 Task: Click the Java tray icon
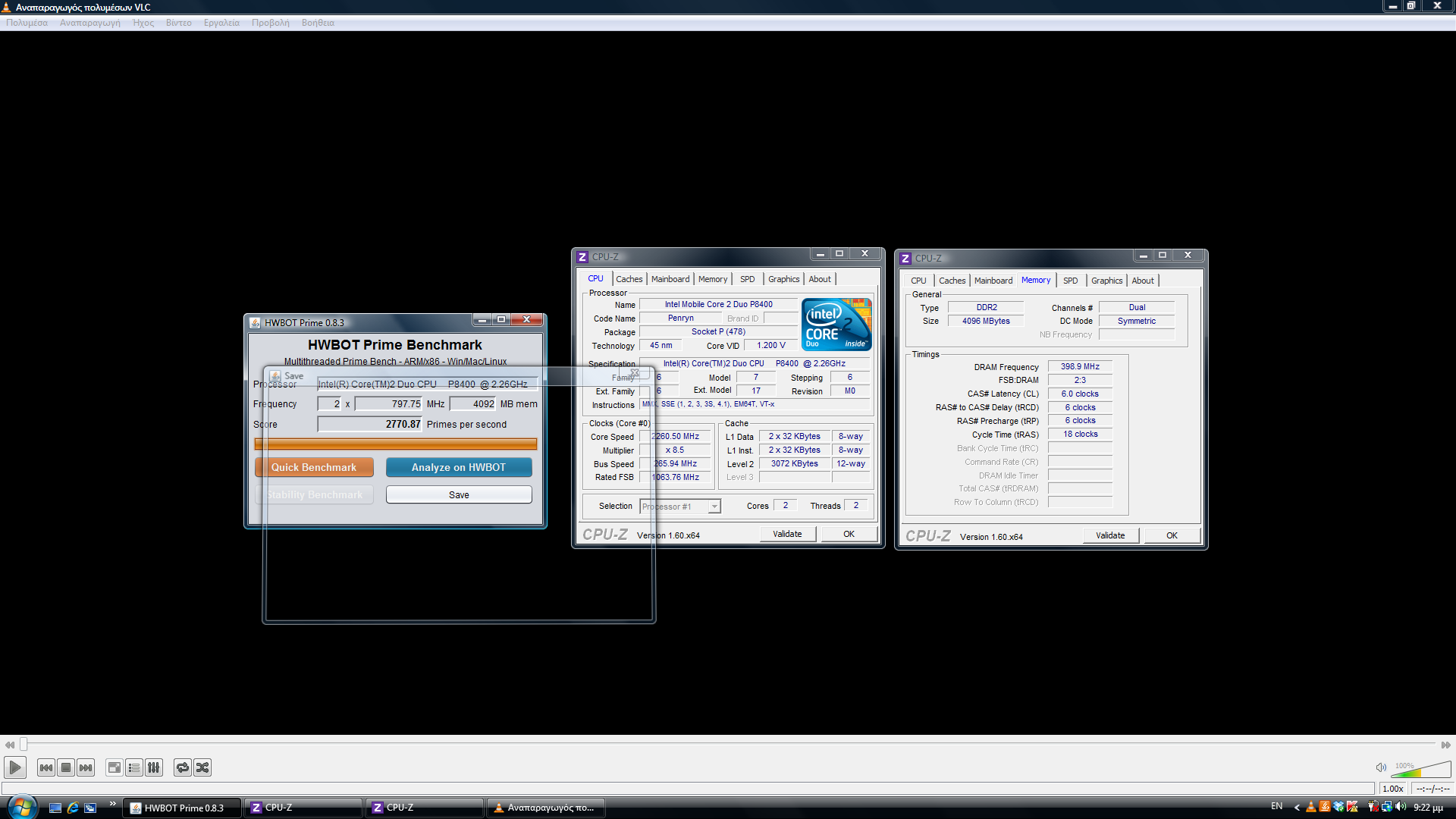tap(1325, 807)
